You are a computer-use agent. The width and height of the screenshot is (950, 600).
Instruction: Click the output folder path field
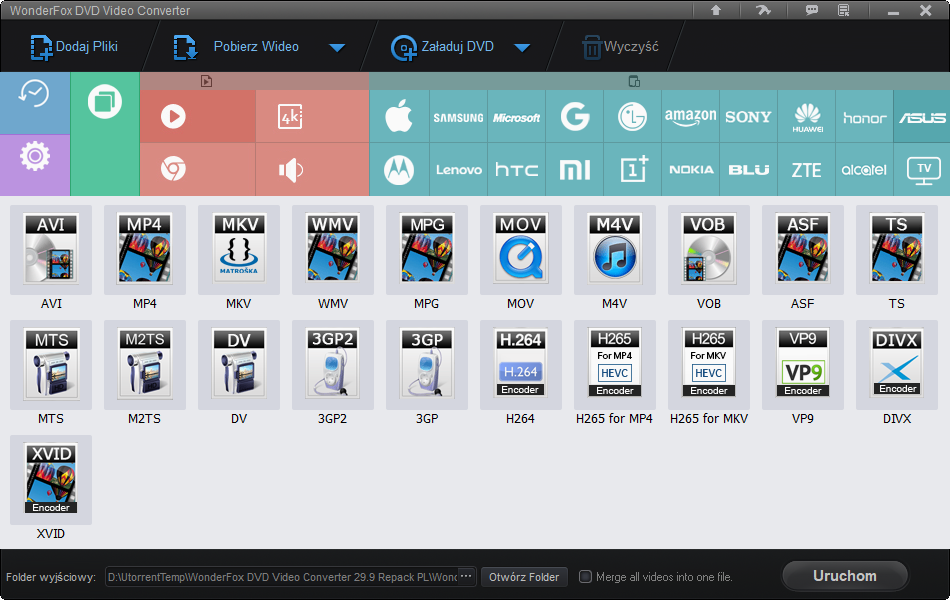click(281, 577)
